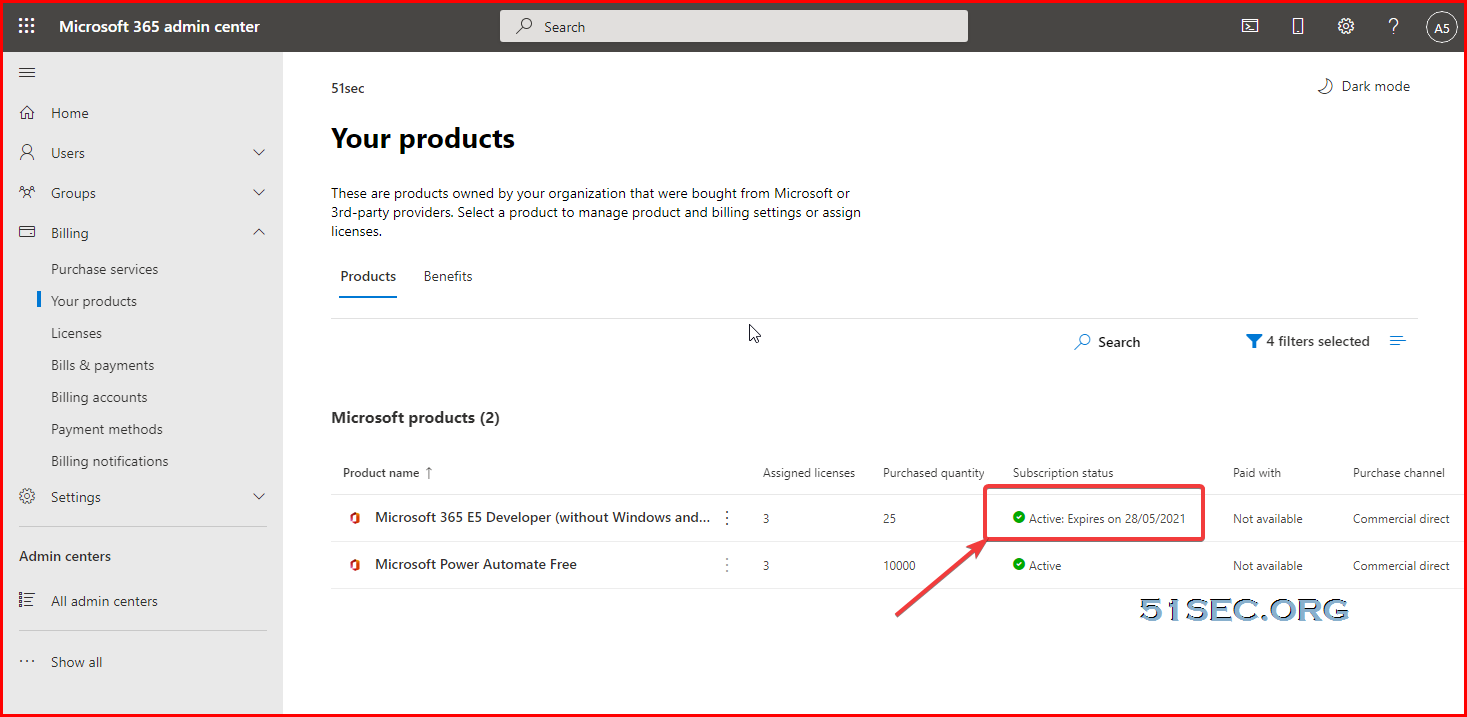The width and height of the screenshot is (1467, 717).
Task: Click the Product name column header
Action: [381, 473]
